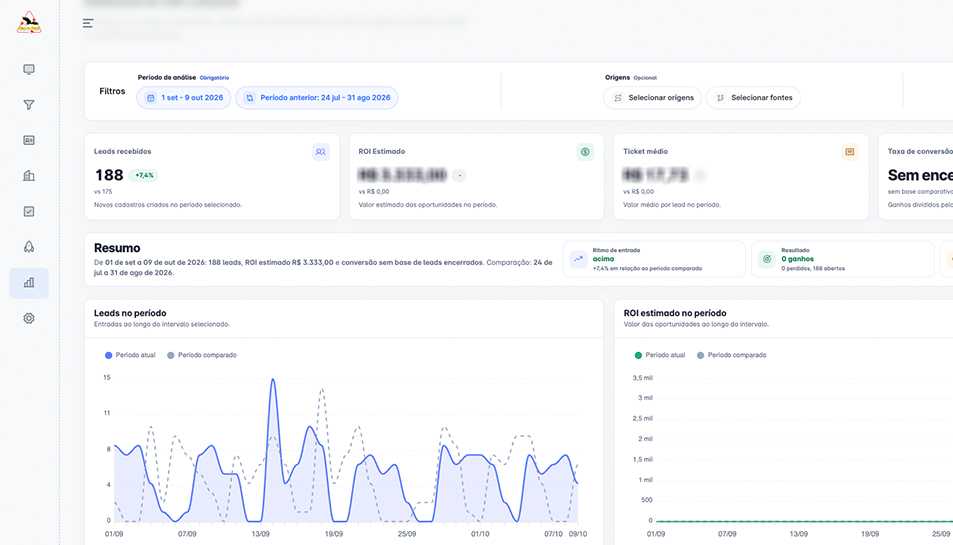Click the 188 leads value

[109, 175]
